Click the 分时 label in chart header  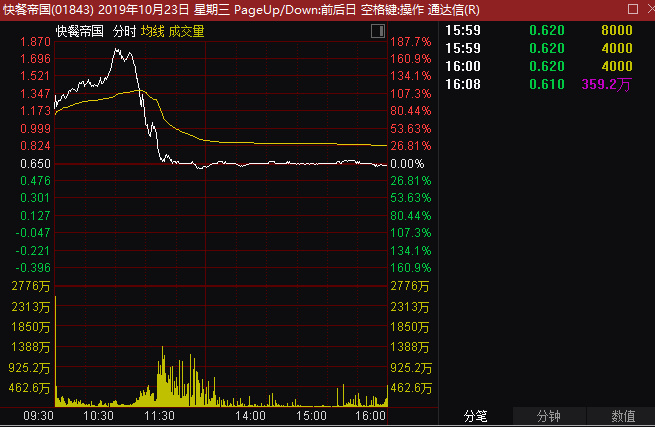pos(124,31)
